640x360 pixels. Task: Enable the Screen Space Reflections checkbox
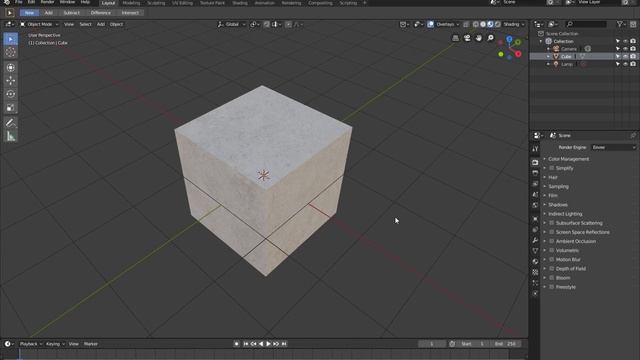pos(551,232)
